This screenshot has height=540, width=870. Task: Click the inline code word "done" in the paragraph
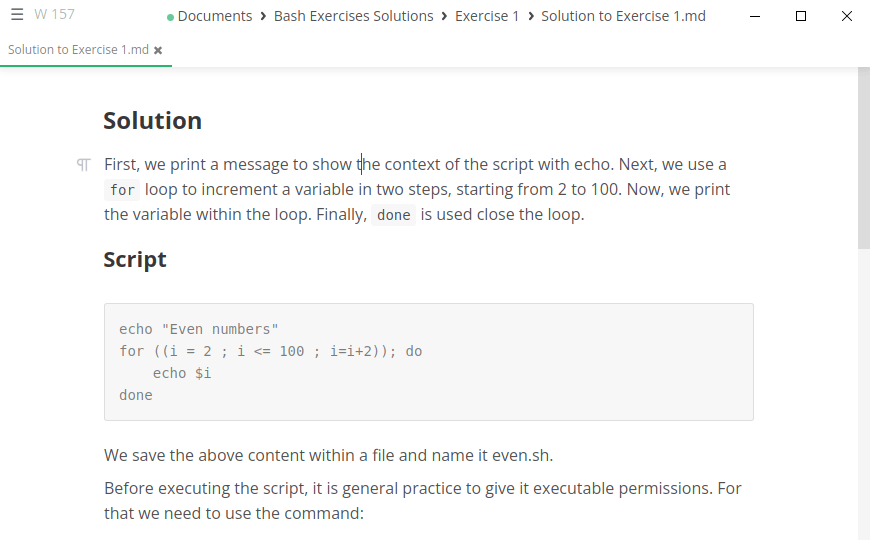394,215
